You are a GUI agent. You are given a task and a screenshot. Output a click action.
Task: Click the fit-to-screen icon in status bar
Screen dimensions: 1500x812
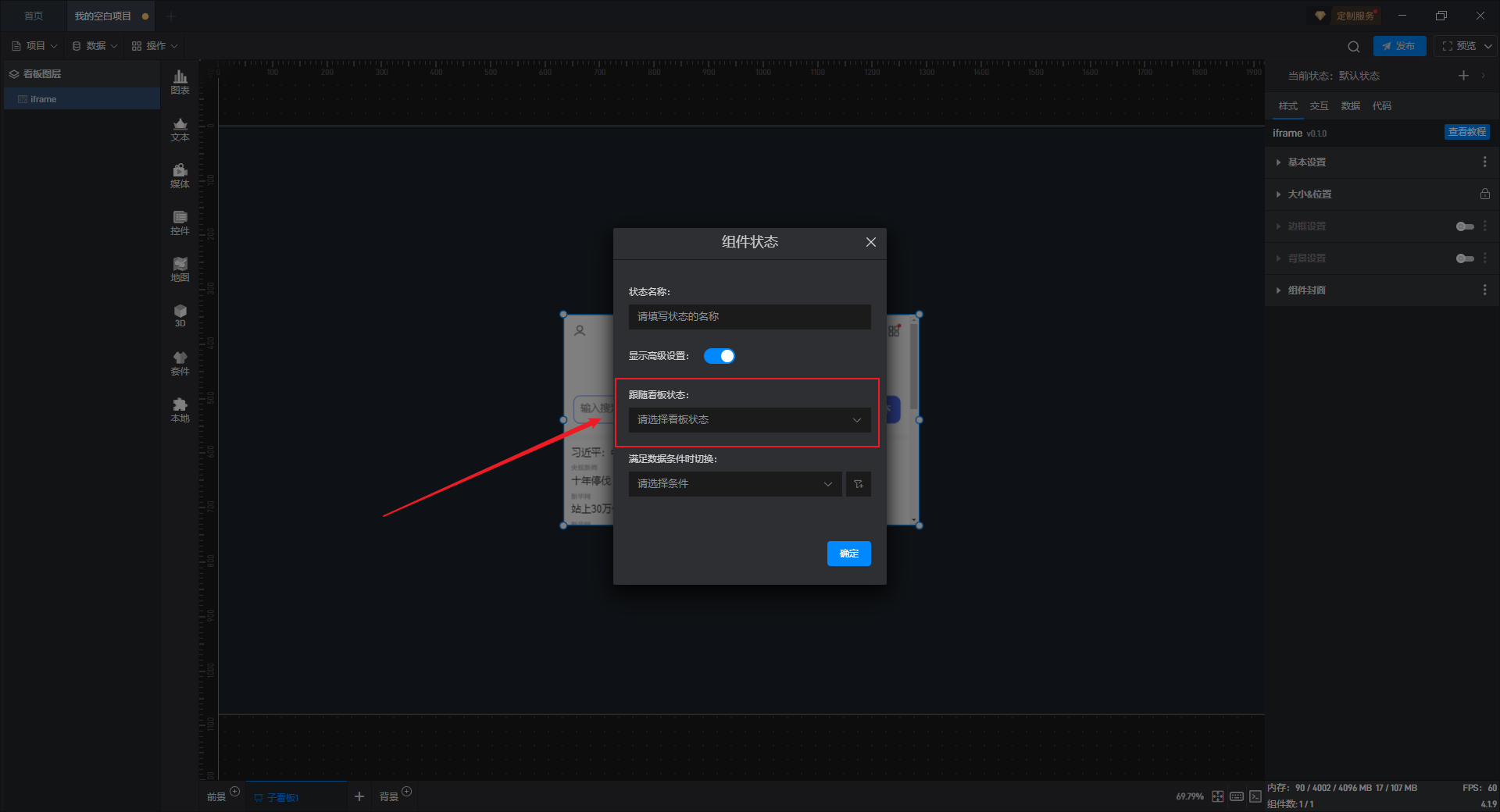point(1218,796)
